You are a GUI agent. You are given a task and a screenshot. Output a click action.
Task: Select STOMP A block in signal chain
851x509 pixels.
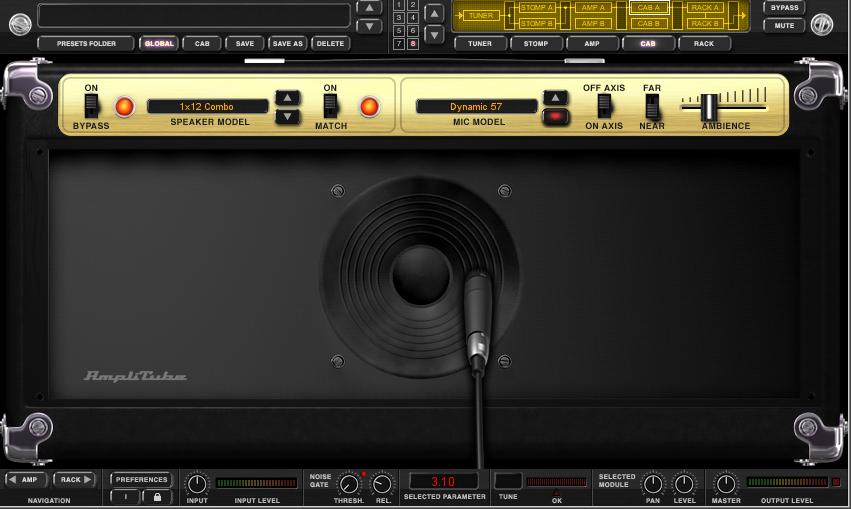[x=537, y=8]
